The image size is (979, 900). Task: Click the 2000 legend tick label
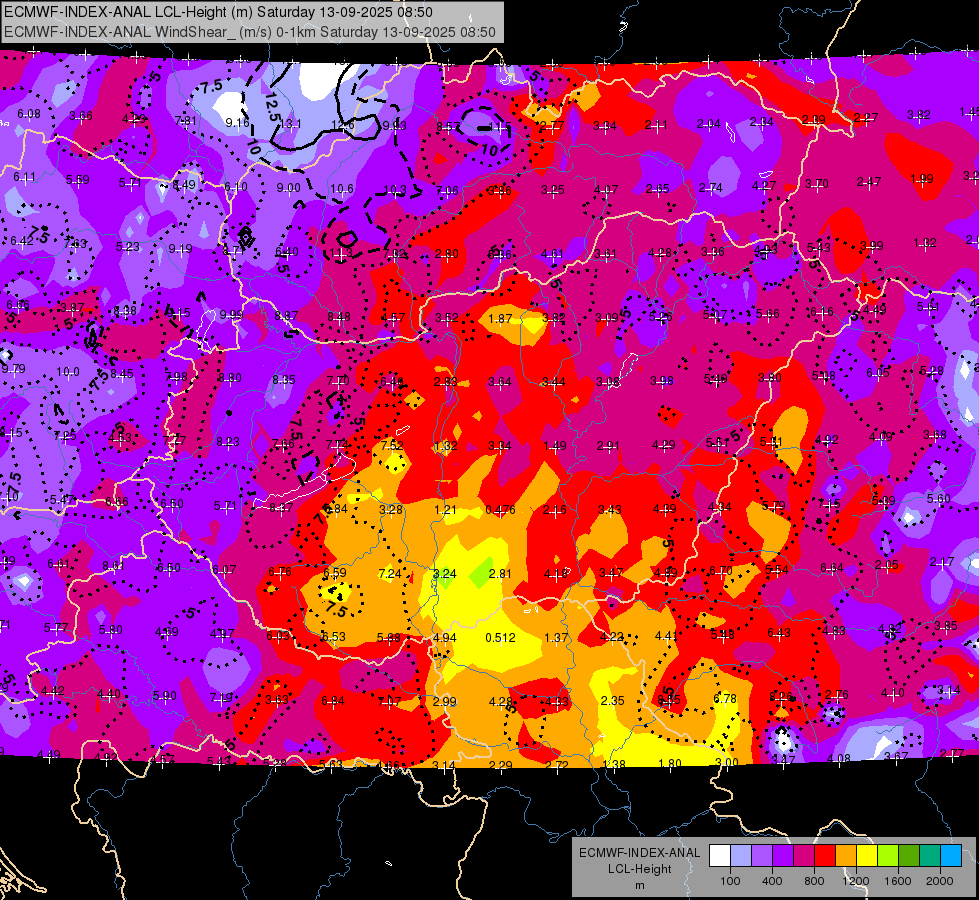(940, 881)
